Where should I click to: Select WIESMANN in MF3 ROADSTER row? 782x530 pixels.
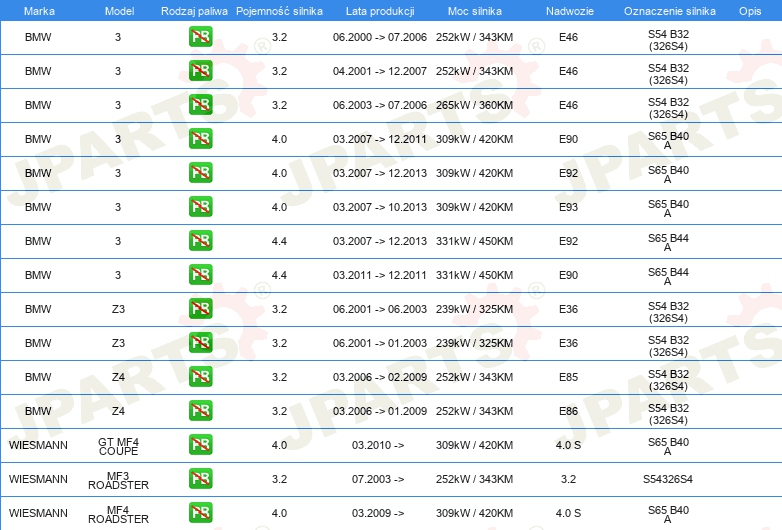tap(38, 479)
